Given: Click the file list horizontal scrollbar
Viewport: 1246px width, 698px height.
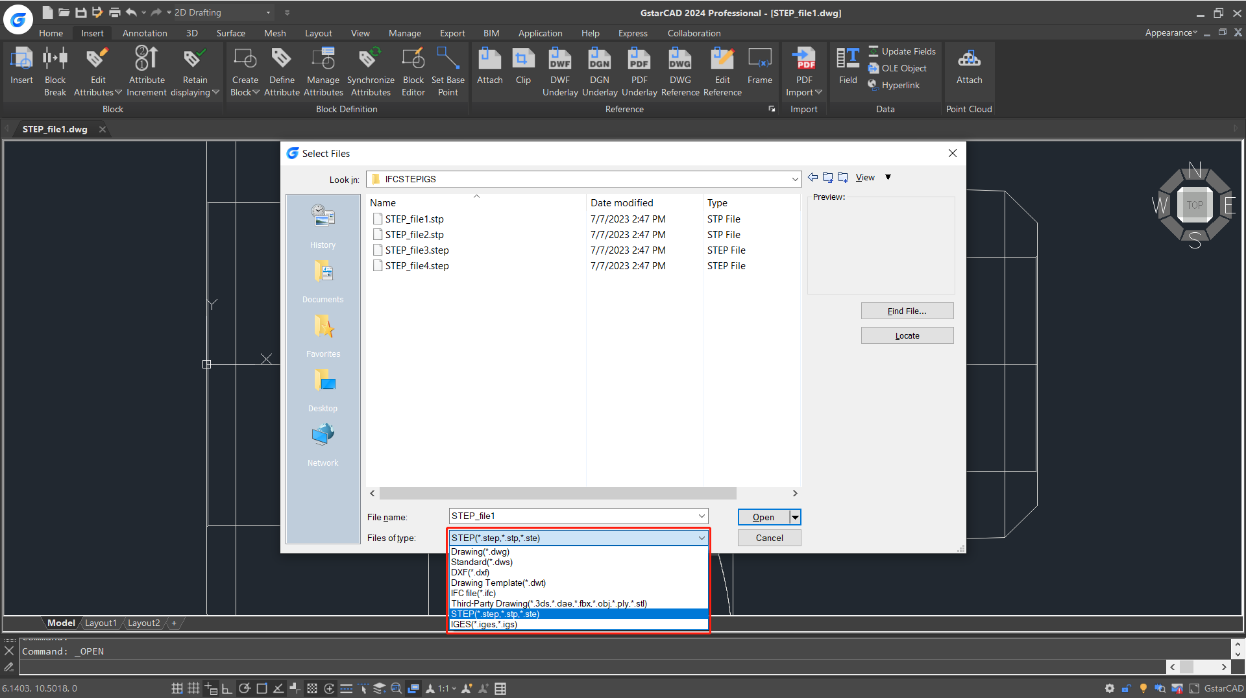Looking at the screenshot, I should click(558, 493).
